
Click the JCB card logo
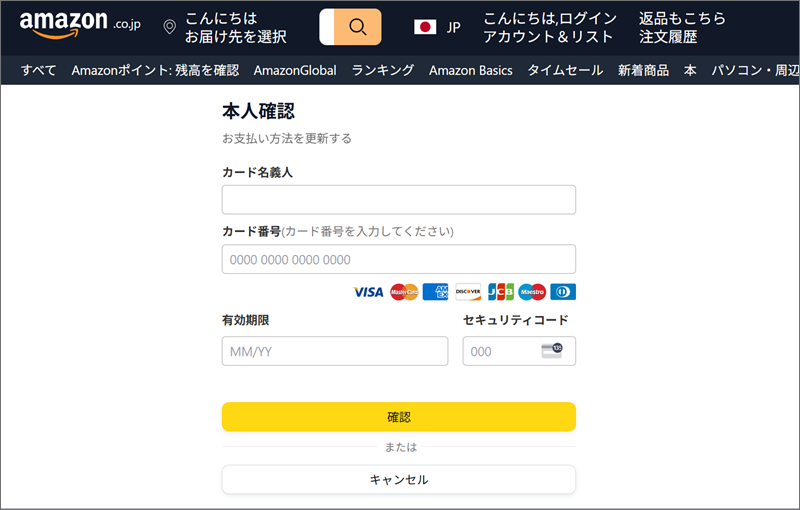(501, 292)
